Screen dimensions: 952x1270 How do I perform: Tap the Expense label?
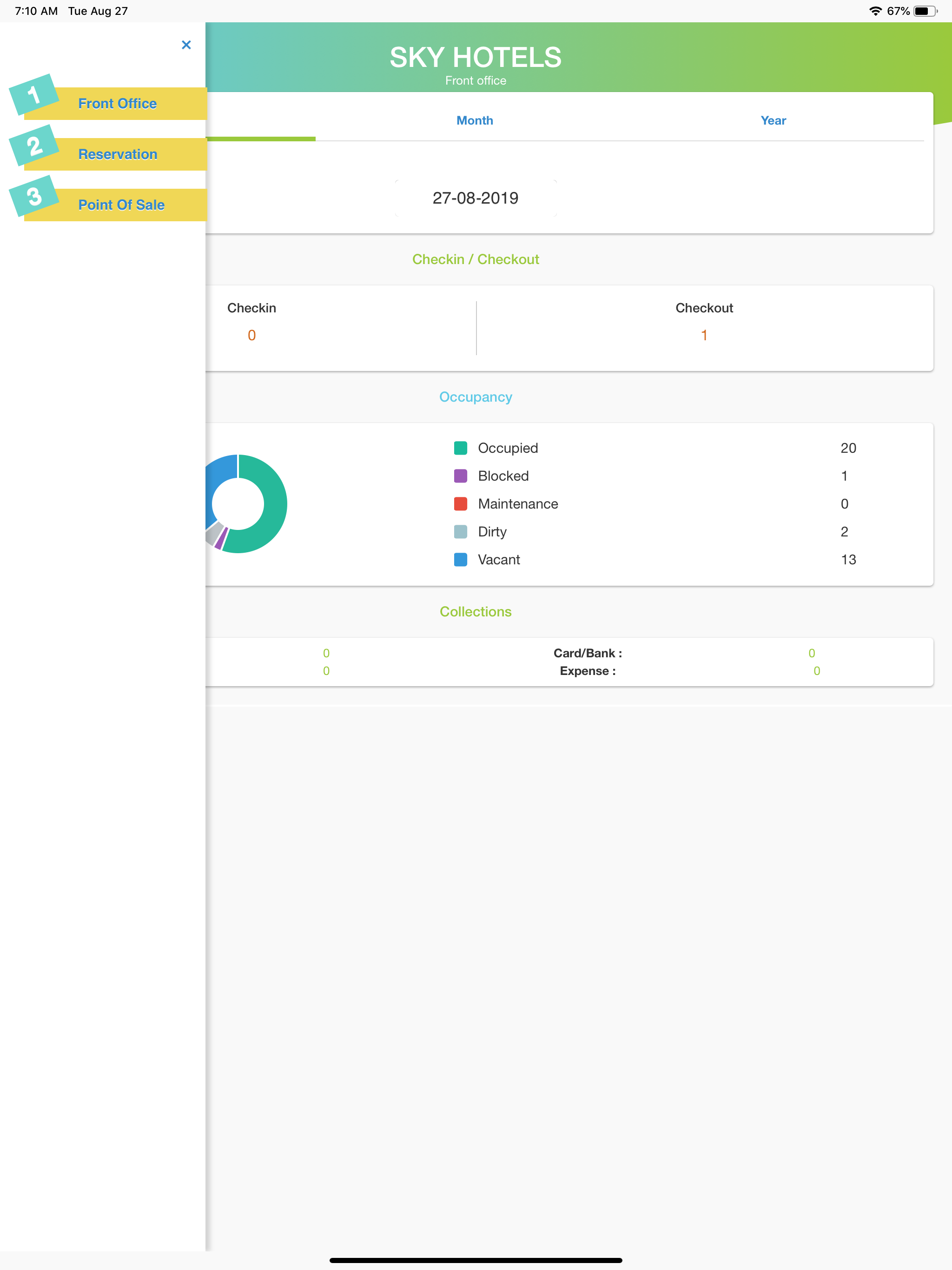588,671
